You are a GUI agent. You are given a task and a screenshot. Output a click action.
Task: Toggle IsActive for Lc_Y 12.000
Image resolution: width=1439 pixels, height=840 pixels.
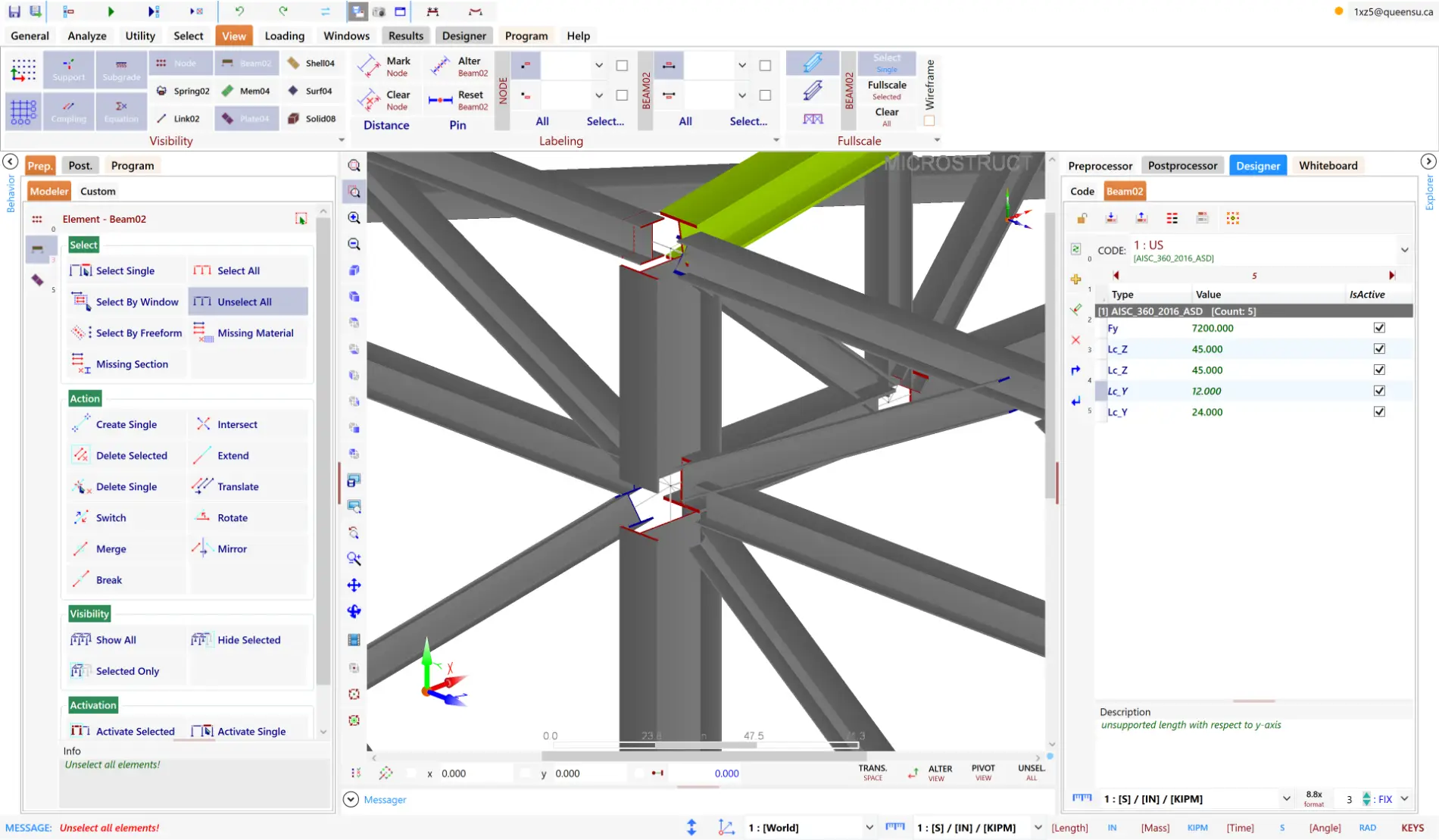click(x=1379, y=391)
